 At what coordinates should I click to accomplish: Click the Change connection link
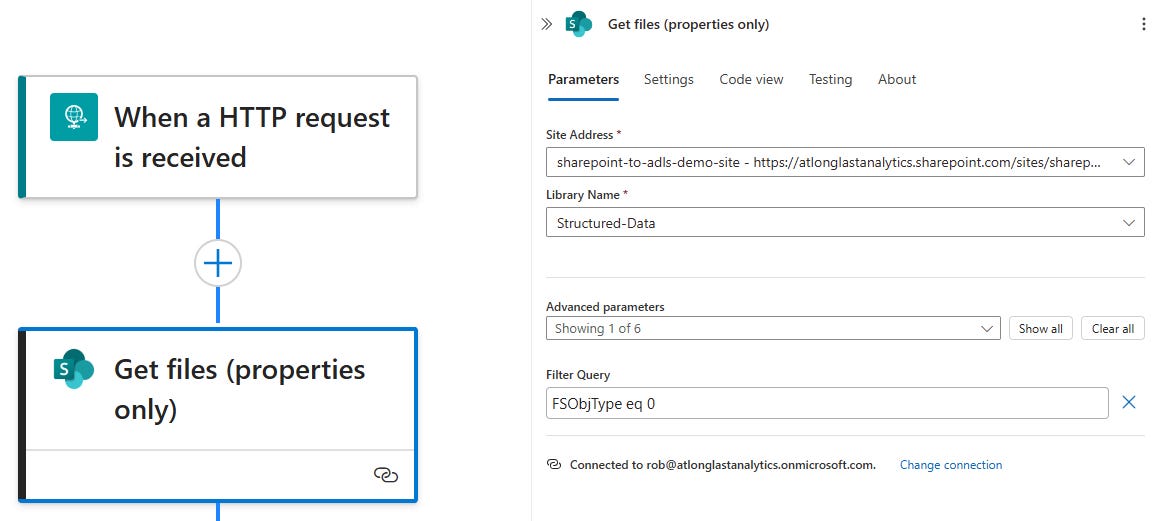click(951, 465)
